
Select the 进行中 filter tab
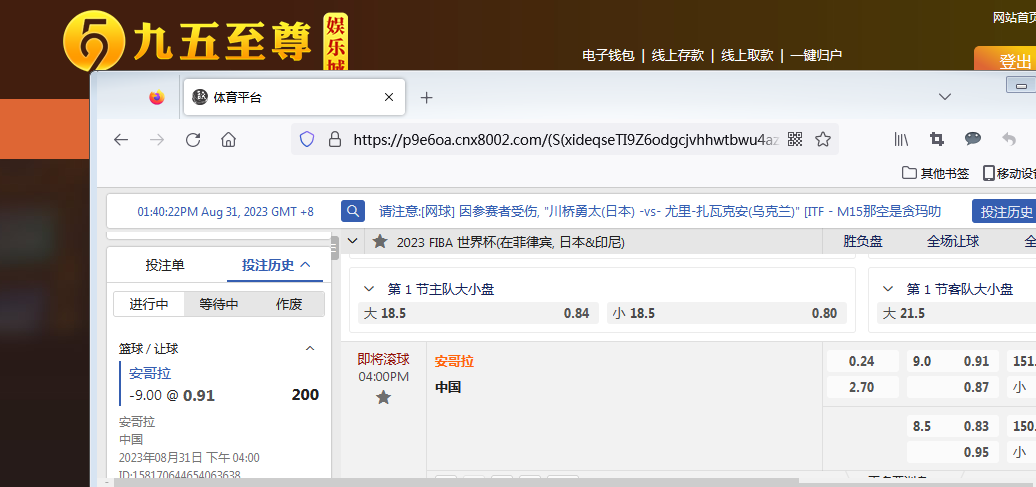(x=149, y=304)
